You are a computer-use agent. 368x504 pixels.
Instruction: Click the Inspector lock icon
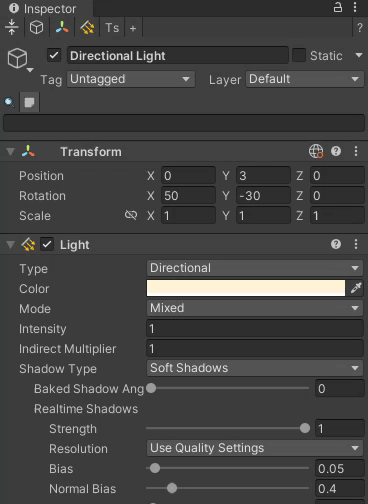click(x=338, y=8)
